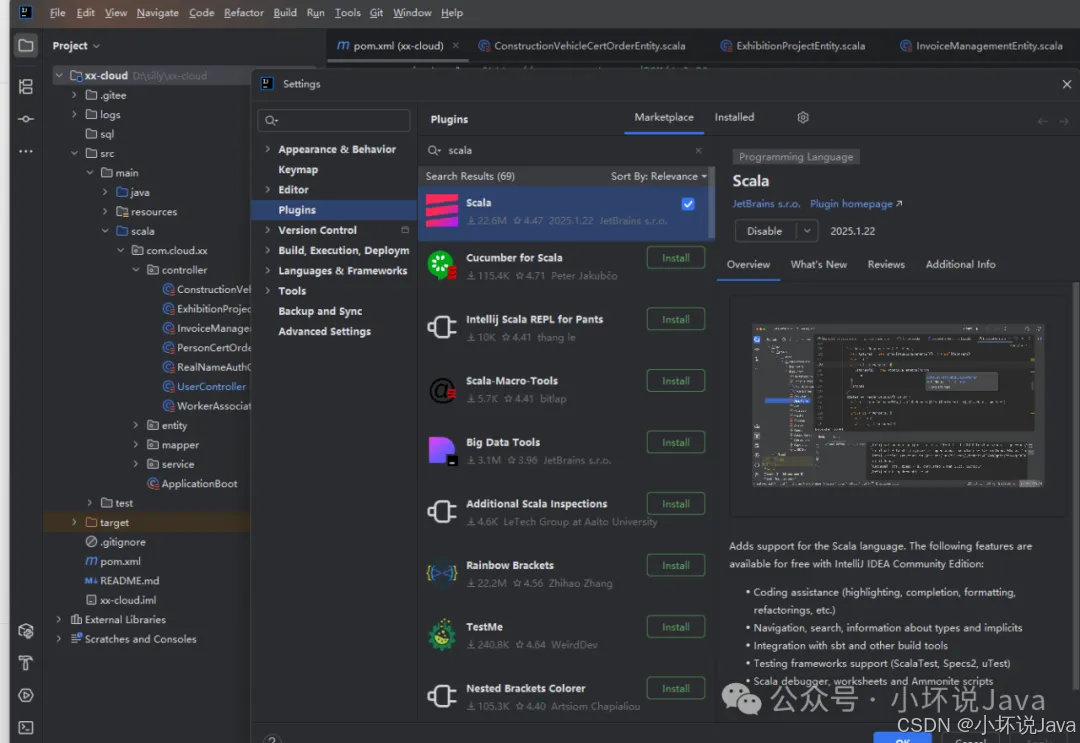Open the Services tool window icon
The height and width of the screenshot is (743, 1080).
(x=25, y=631)
